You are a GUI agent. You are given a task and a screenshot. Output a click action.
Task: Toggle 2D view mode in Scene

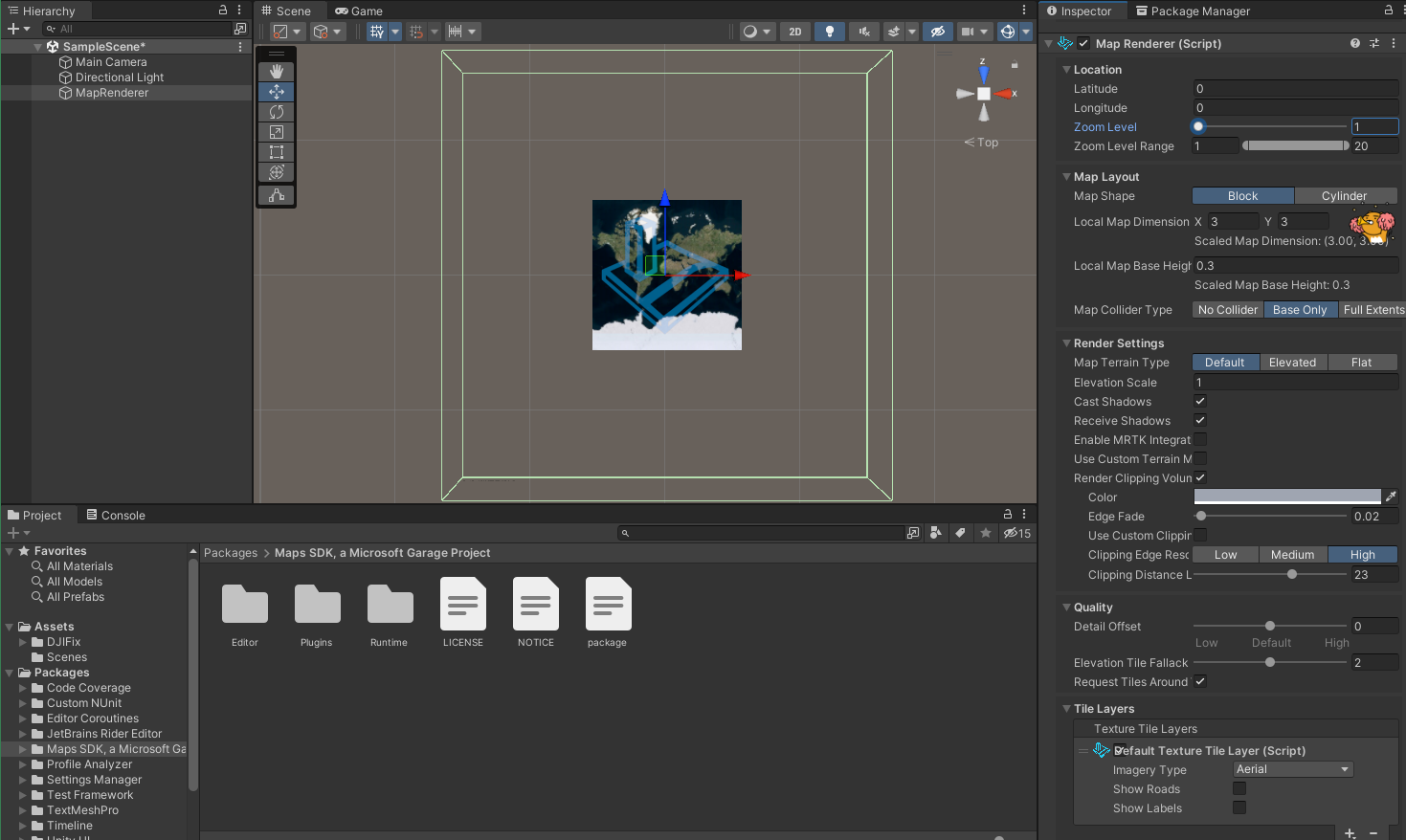[x=794, y=32]
